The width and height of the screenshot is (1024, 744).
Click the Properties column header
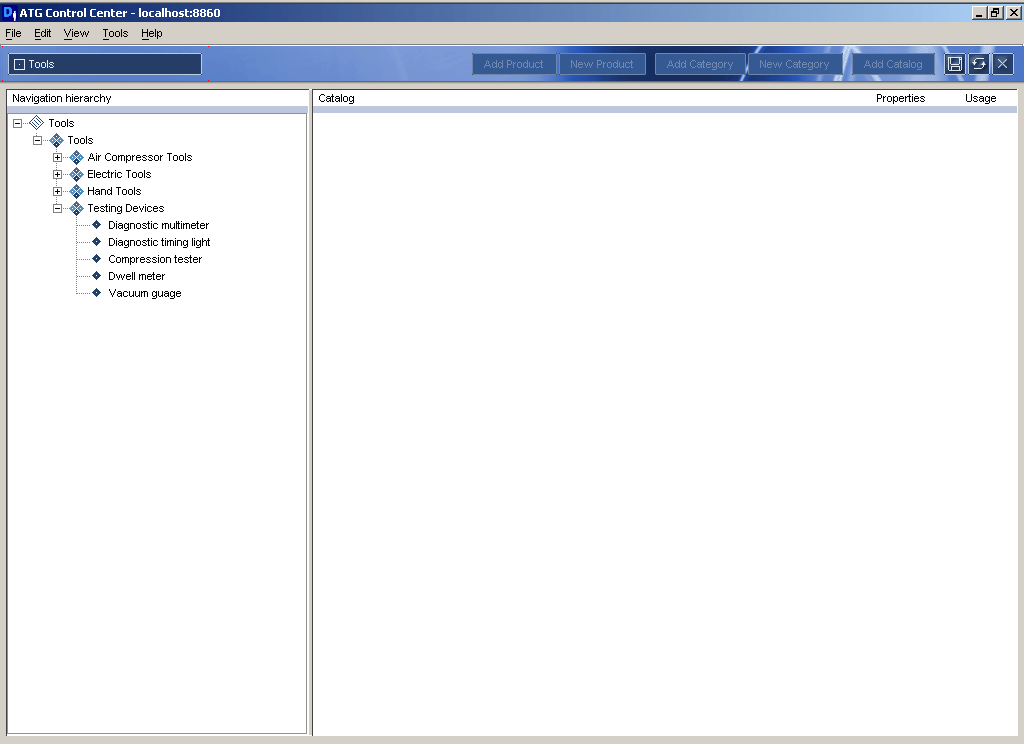coord(900,98)
